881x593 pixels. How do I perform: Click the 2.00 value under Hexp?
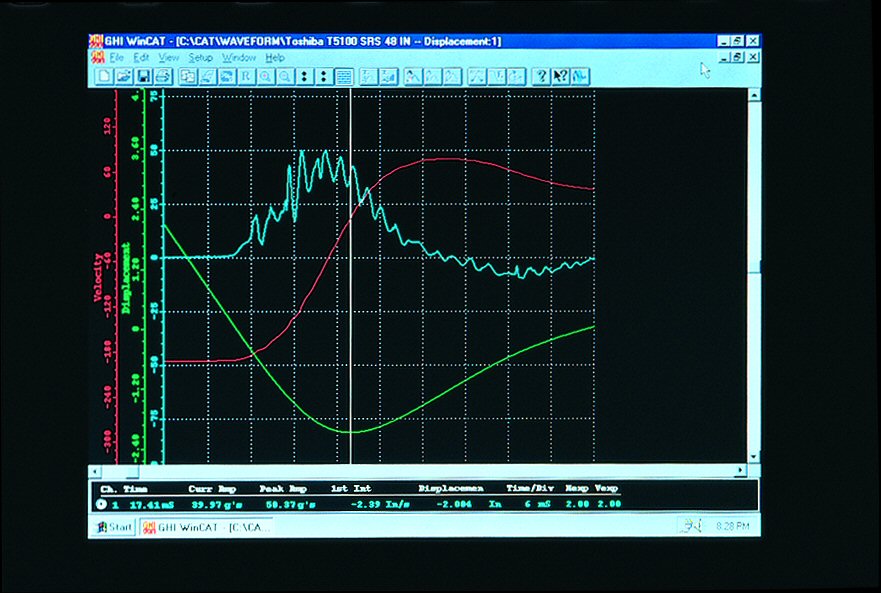[577, 504]
